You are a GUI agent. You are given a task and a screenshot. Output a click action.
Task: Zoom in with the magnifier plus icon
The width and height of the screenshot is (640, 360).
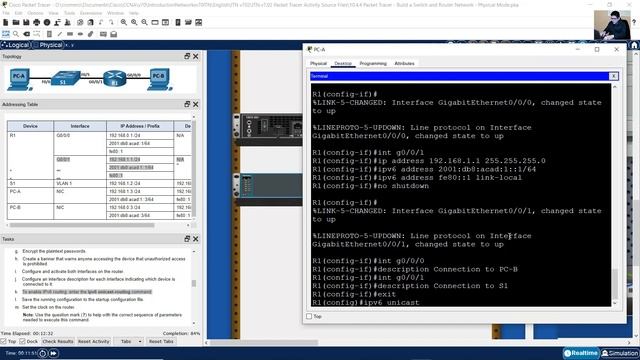[x=124, y=22]
